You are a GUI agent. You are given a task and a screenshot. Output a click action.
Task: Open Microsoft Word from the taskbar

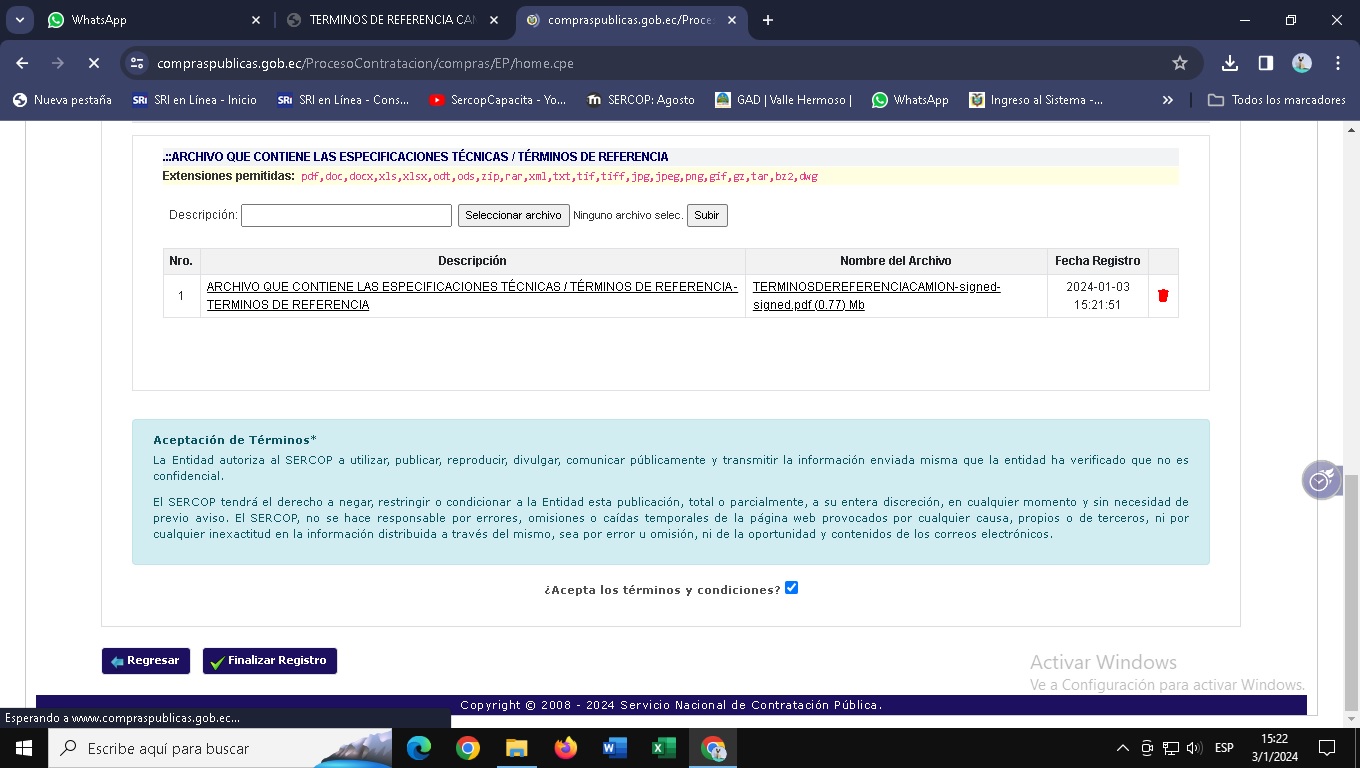point(614,748)
